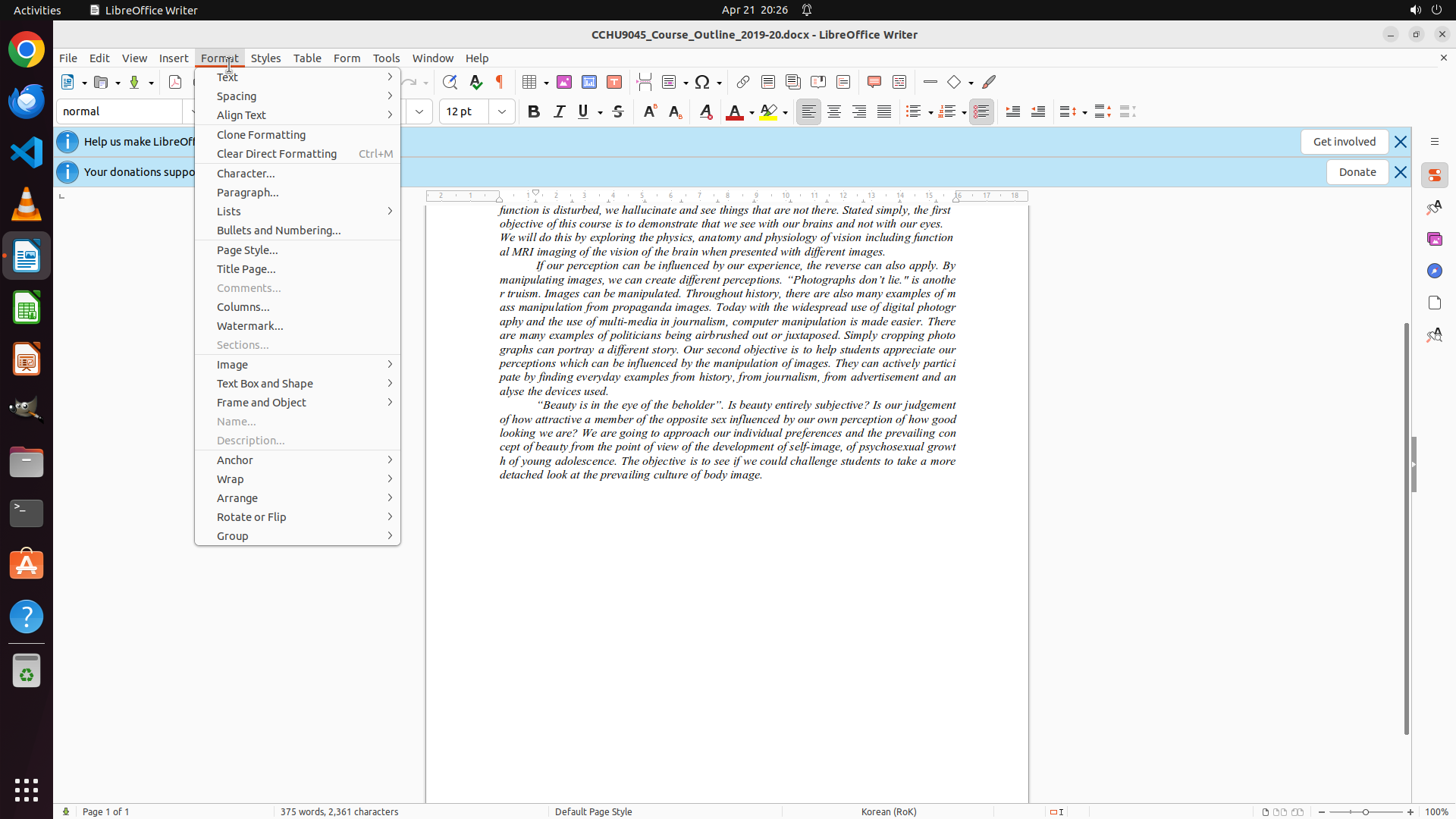The image size is (1456, 819).
Task: Click the Get involved button
Action: coord(1344,142)
